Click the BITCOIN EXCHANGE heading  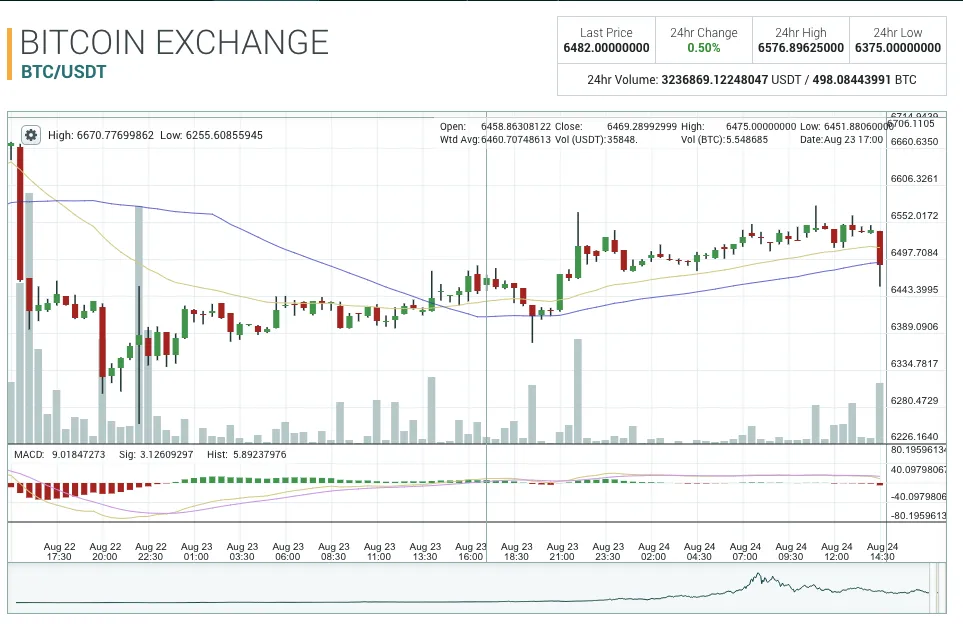coord(174,42)
